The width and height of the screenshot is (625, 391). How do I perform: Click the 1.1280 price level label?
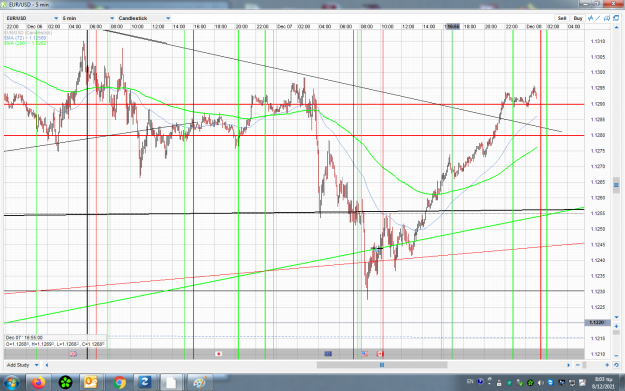[x=598, y=136]
